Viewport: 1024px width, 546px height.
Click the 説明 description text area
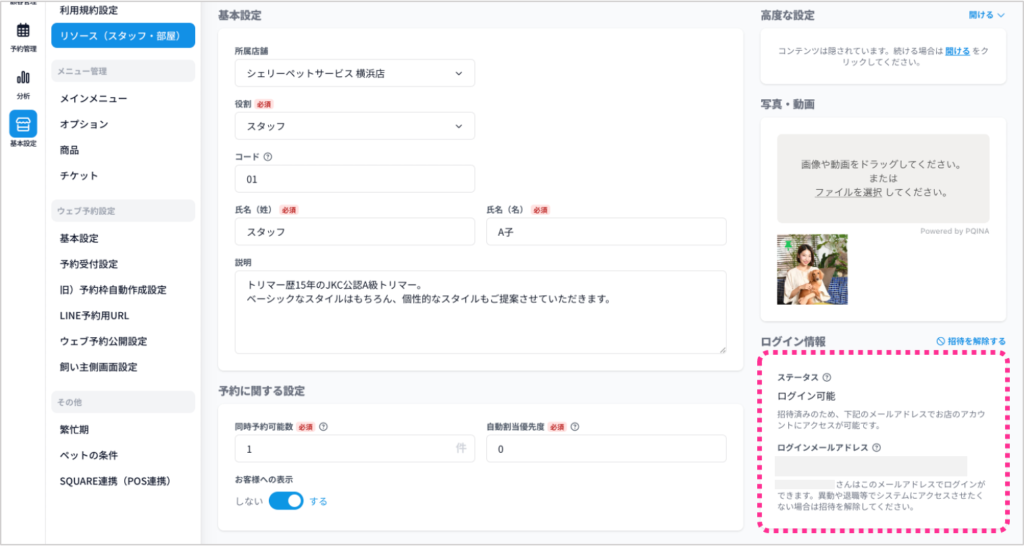[x=480, y=311]
